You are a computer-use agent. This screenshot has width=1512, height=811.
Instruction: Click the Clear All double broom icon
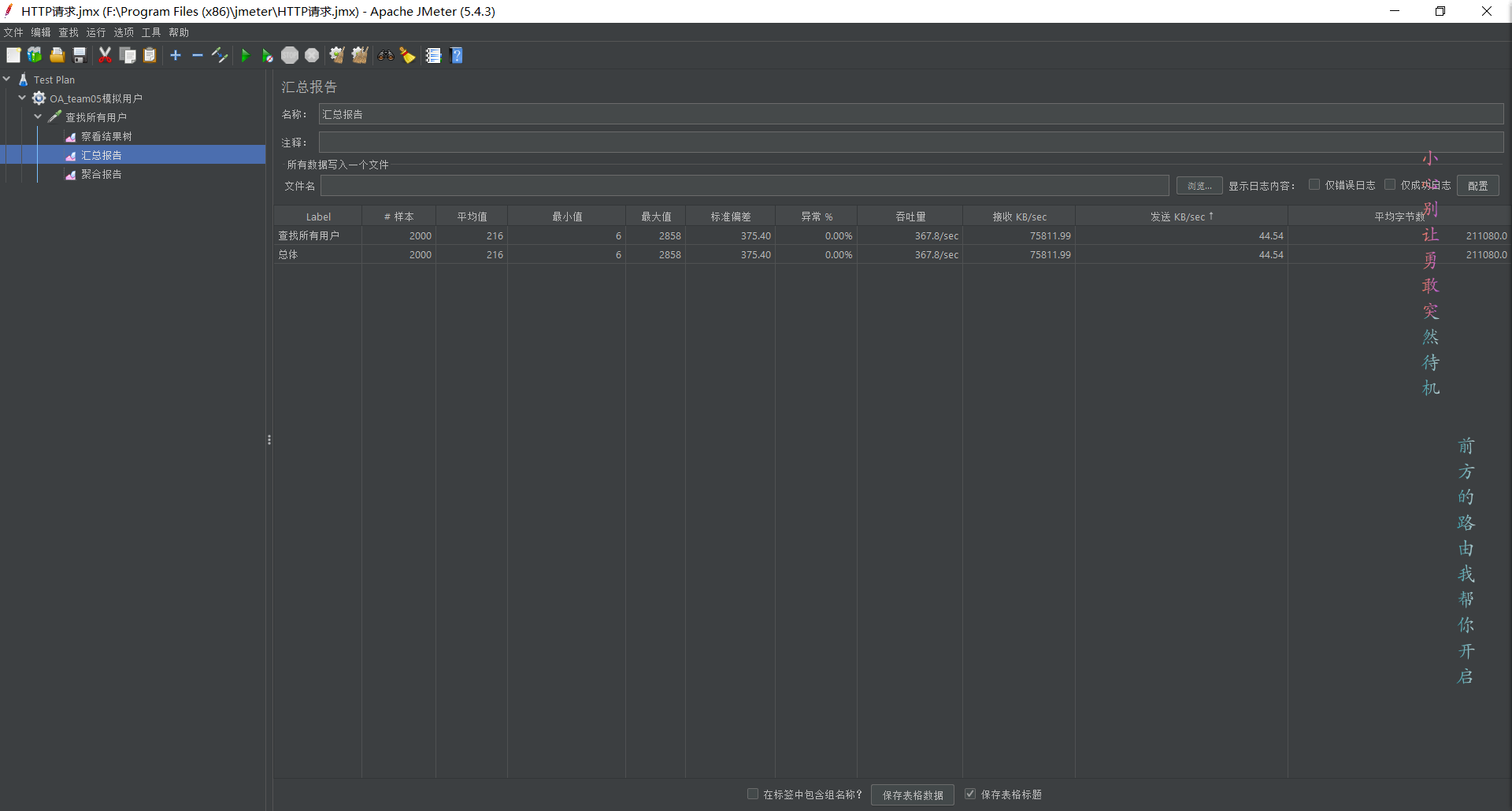[x=360, y=55]
